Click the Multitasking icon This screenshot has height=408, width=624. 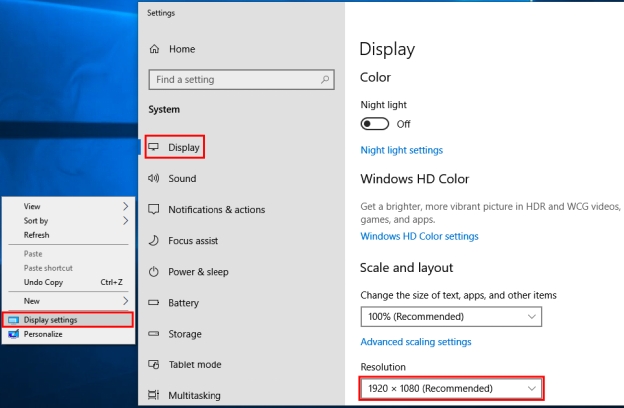coord(154,395)
